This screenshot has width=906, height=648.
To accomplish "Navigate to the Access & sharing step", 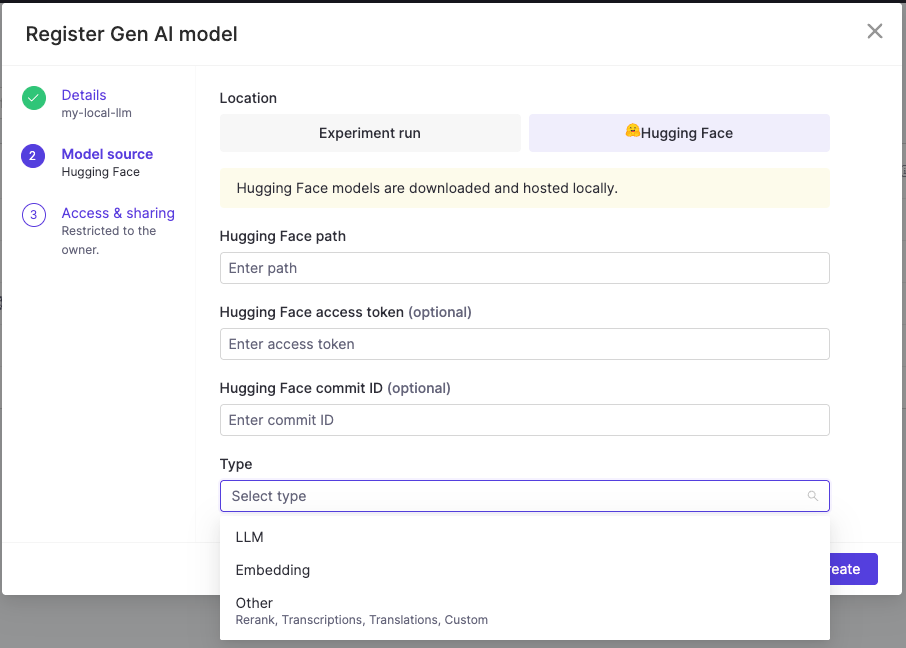I will [x=117, y=213].
